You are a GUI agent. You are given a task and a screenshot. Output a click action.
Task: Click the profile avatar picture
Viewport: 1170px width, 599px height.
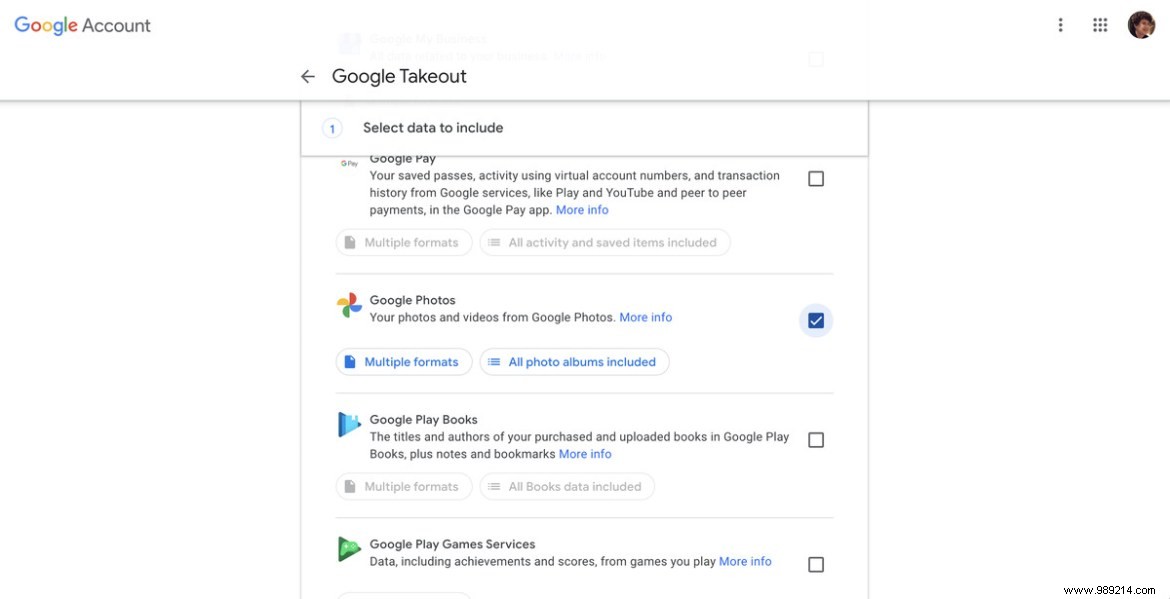[x=1141, y=24]
